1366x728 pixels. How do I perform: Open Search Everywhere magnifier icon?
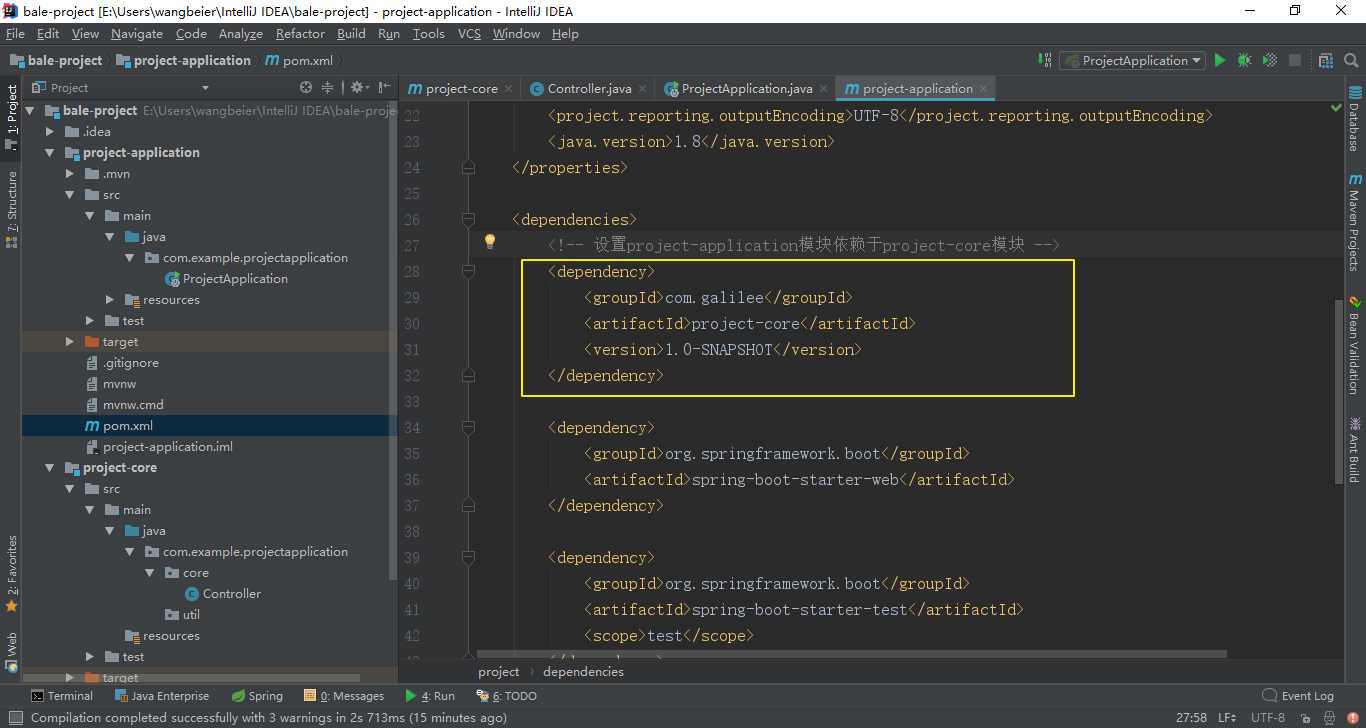coord(1349,60)
